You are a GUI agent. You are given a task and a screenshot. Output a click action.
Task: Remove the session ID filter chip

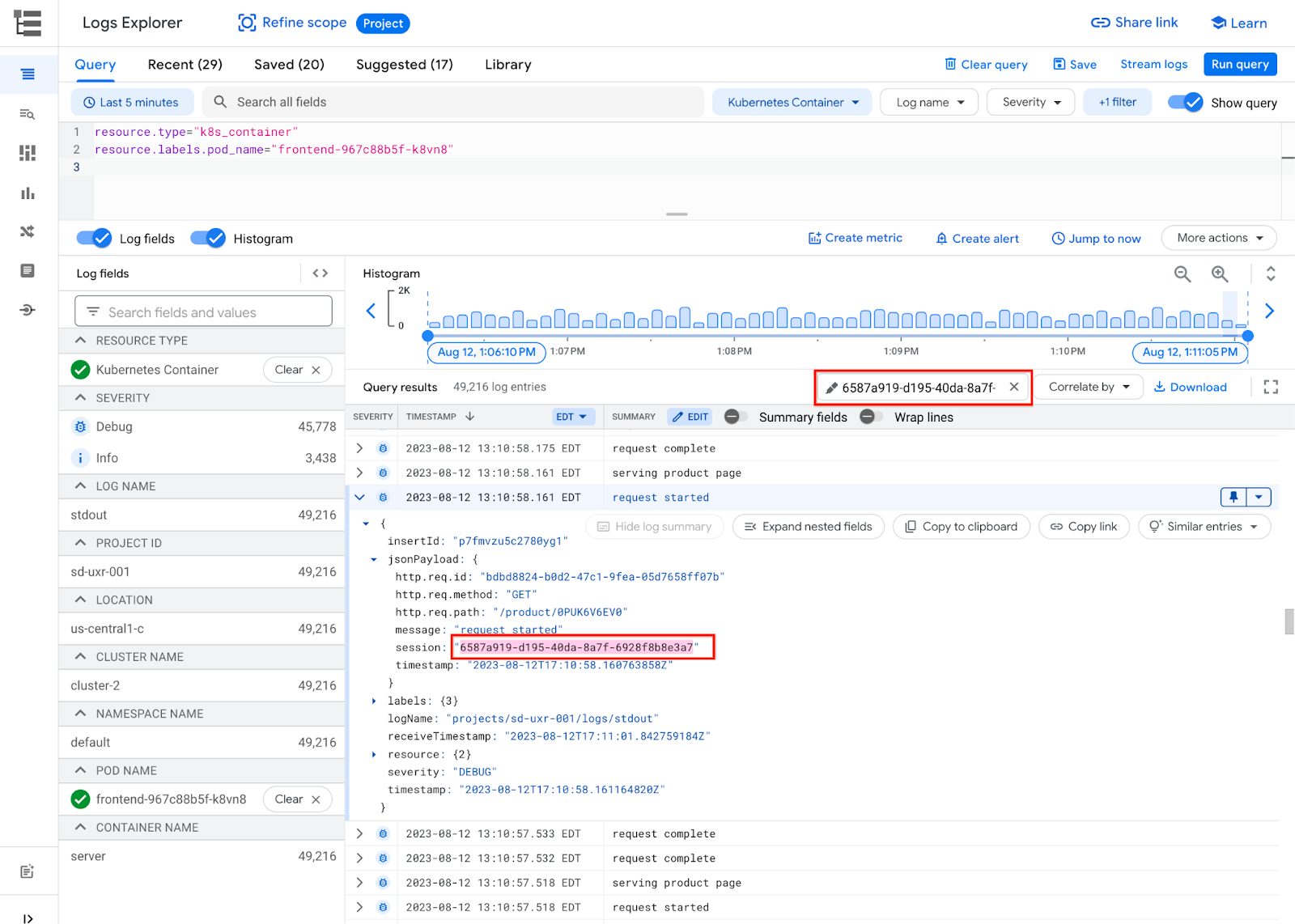[1014, 387]
